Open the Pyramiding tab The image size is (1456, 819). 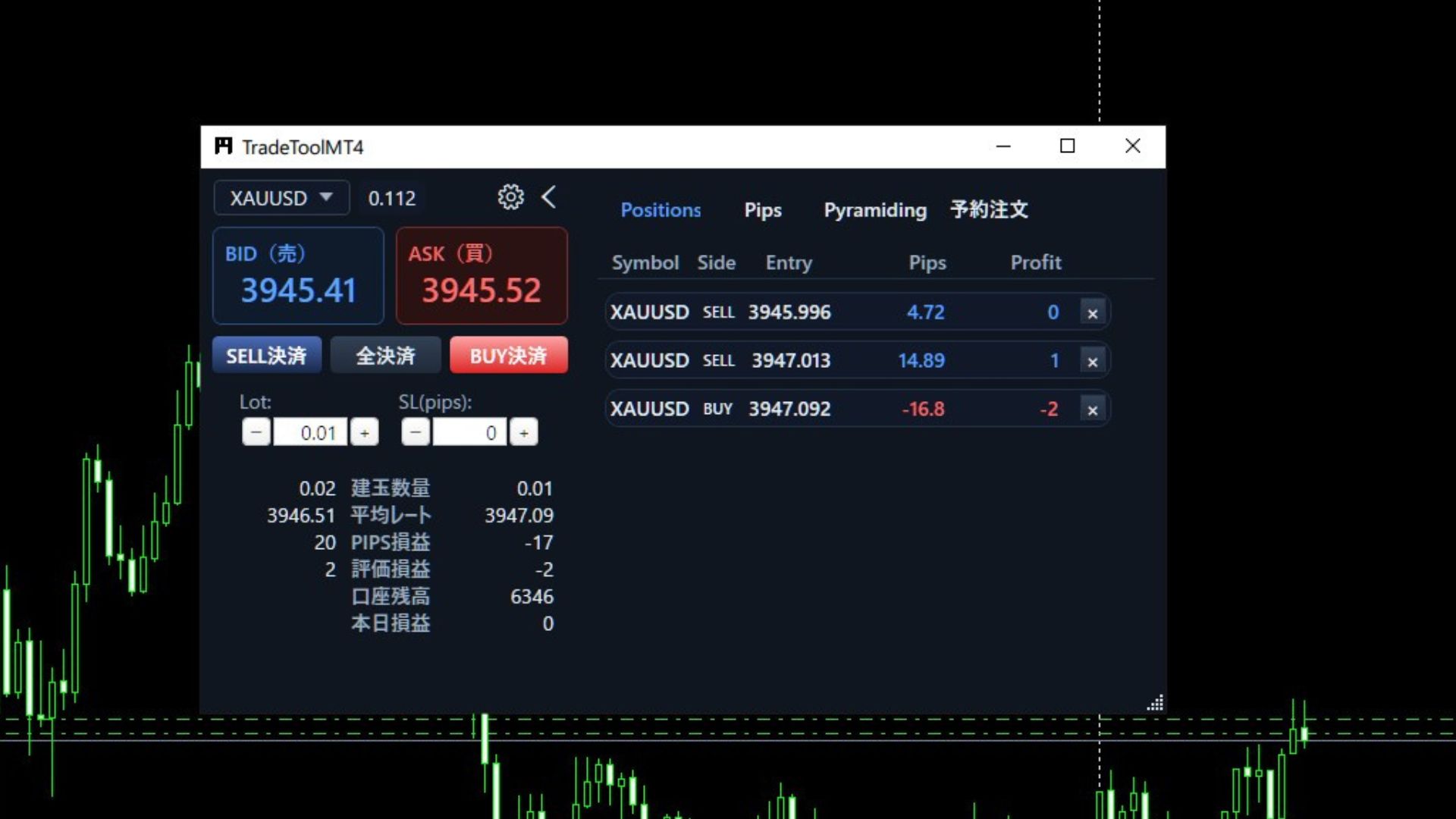point(874,210)
